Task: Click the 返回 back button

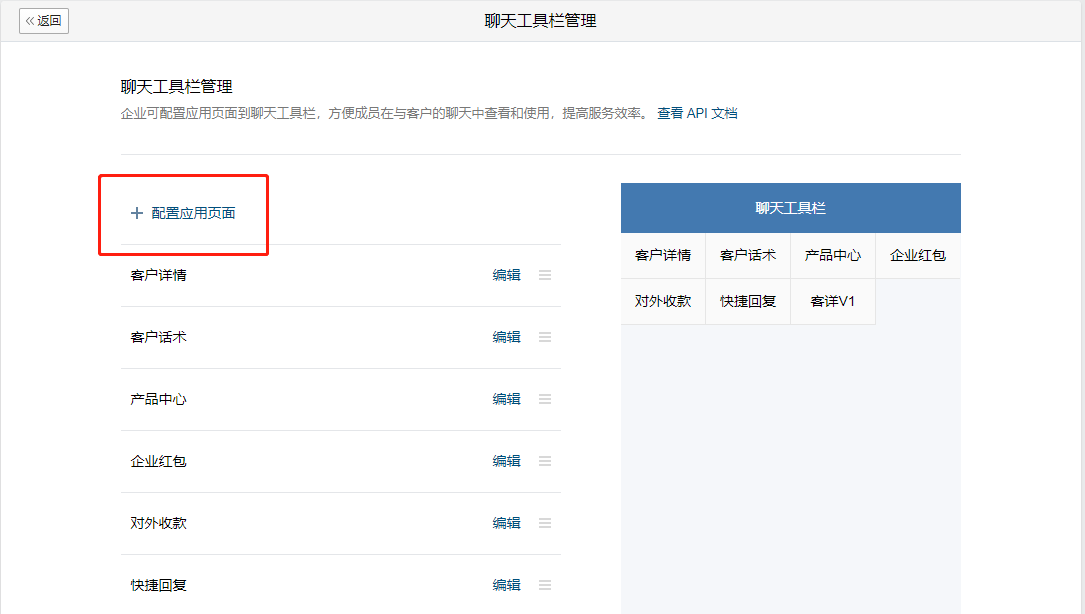Action: click(x=44, y=21)
